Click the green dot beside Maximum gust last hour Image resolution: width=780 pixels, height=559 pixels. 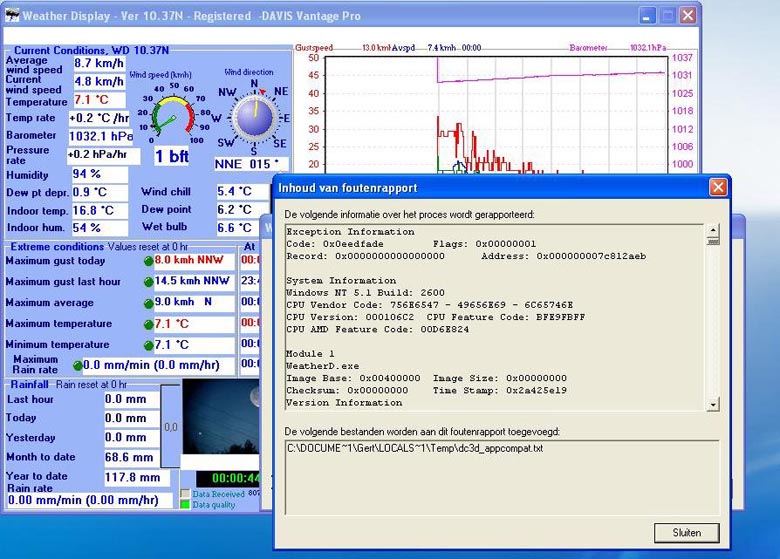148,282
